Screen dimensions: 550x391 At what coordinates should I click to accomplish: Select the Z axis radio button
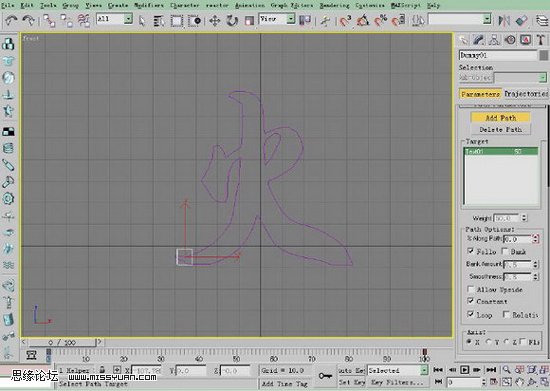(x=506, y=342)
